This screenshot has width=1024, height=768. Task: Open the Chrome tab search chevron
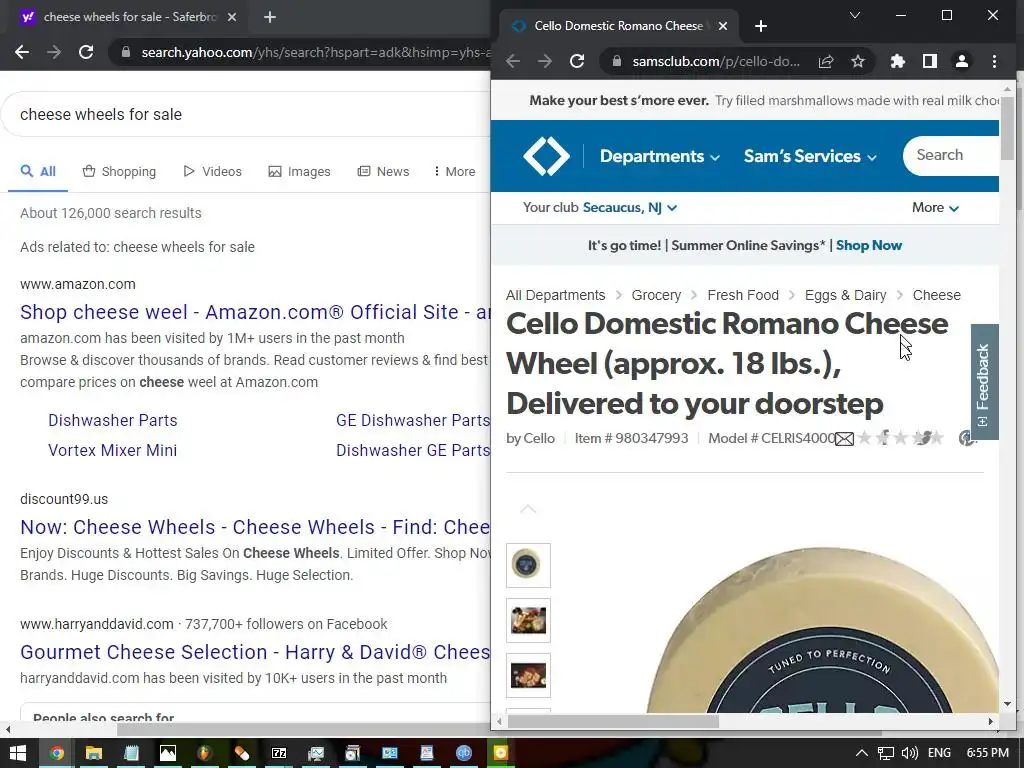tap(854, 16)
